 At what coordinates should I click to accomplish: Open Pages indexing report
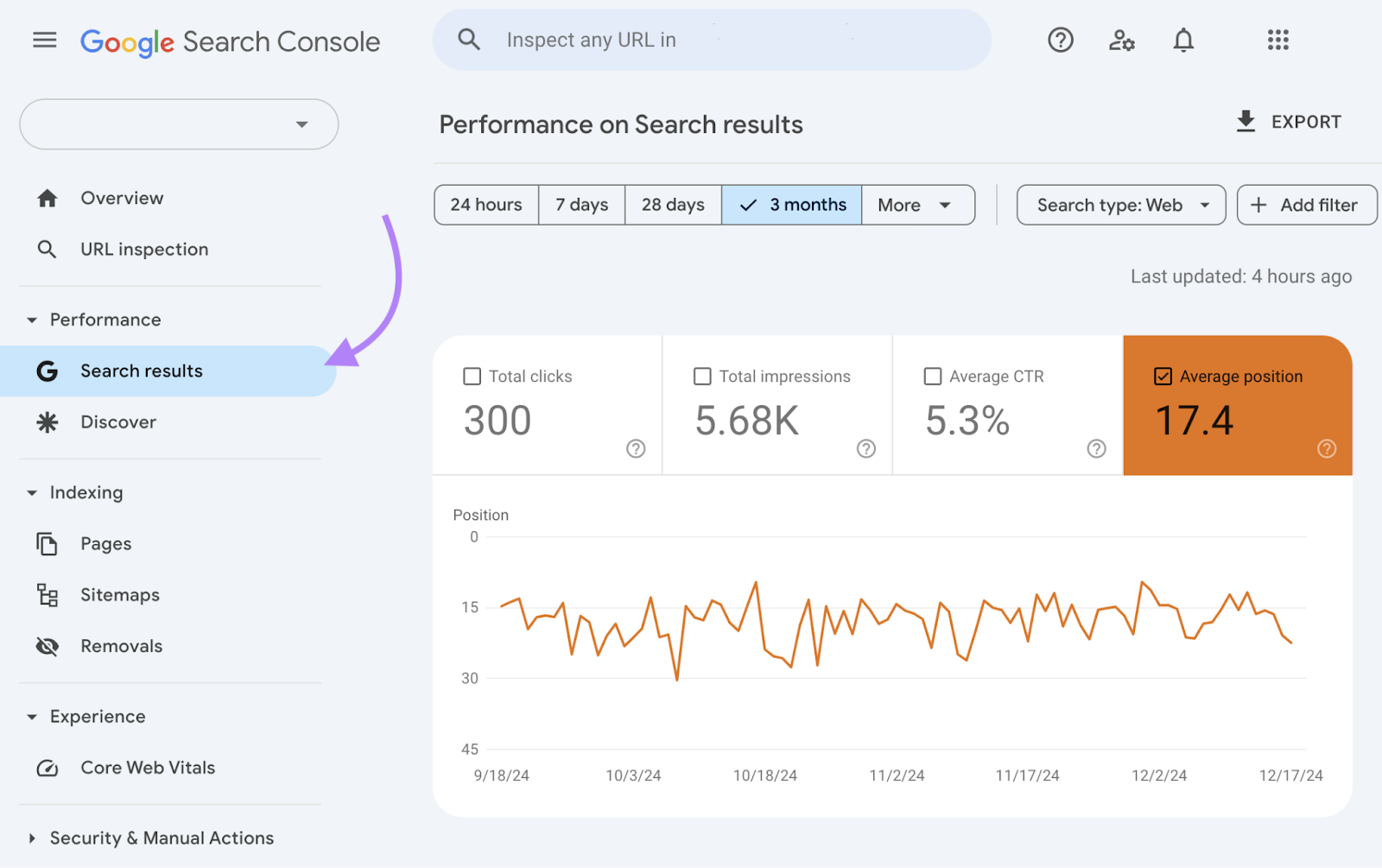(x=106, y=544)
